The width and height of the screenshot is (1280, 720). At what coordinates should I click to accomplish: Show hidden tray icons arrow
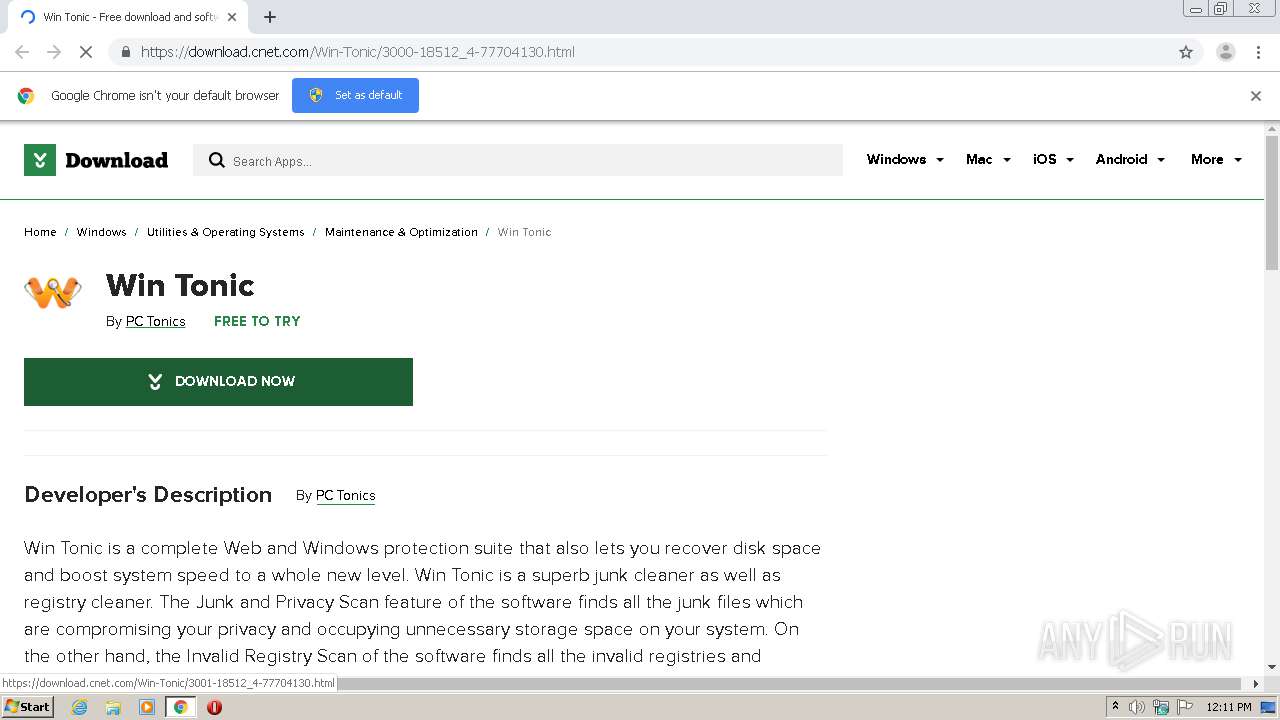click(x=1115, y=707)
